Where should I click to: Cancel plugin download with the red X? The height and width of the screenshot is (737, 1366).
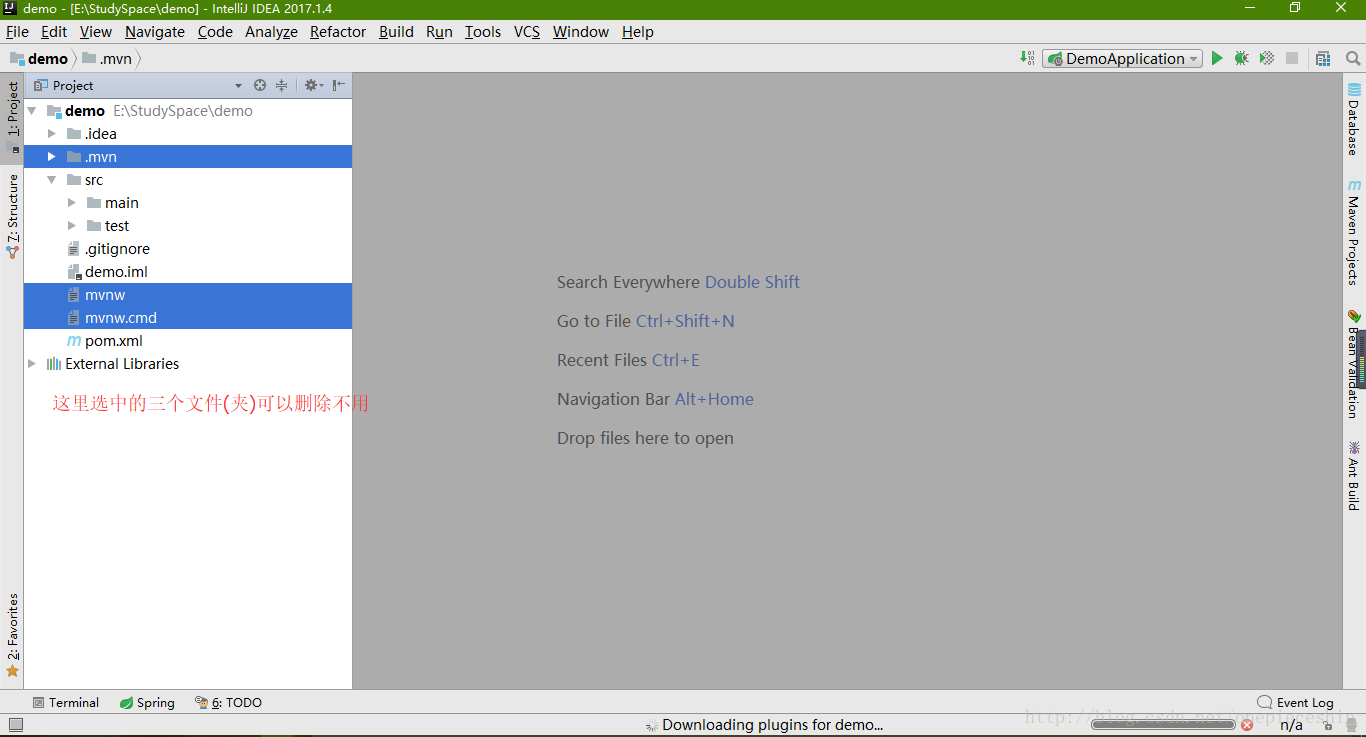pos(1247,725)
